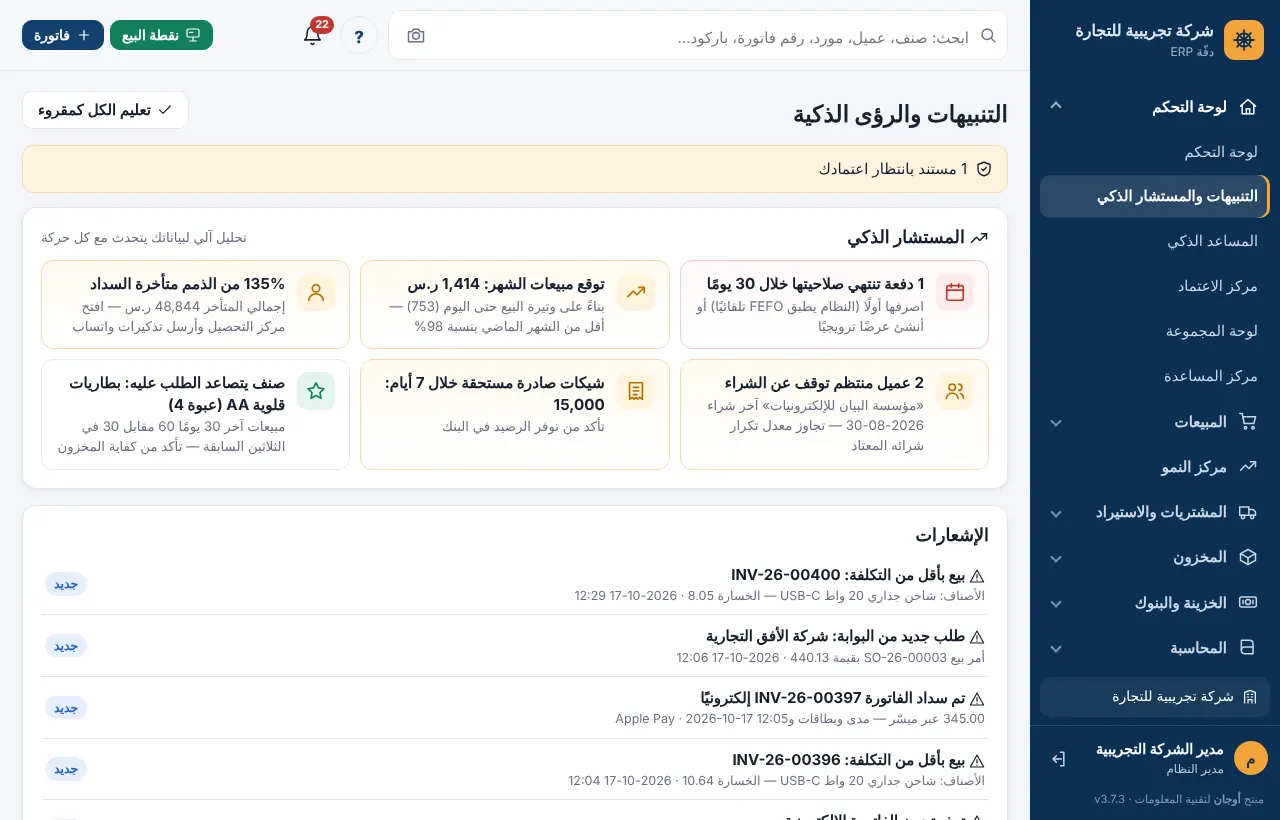Click the camera barcode scan icon
Screen dimensions: 1280x820
416,36
